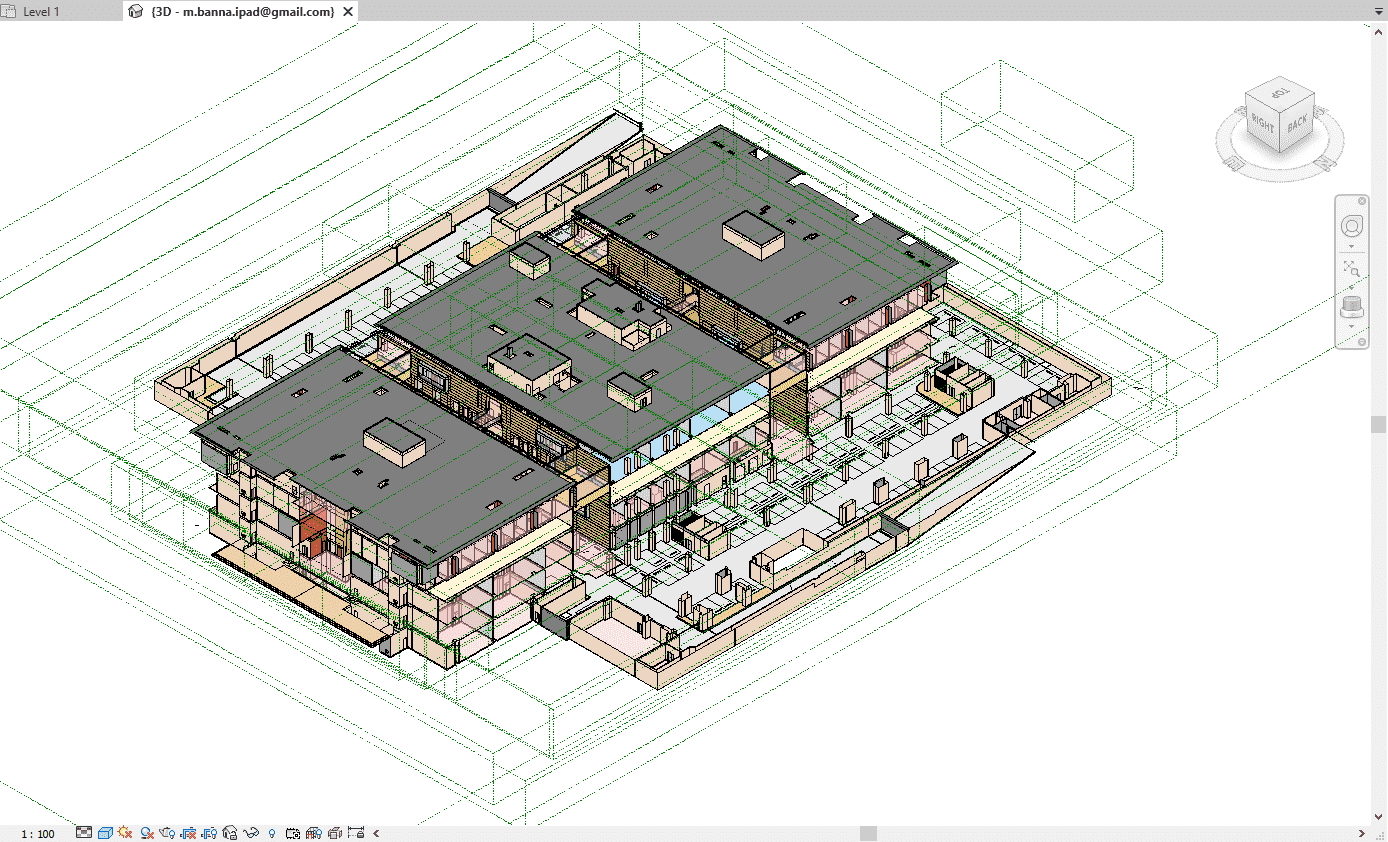
Task: Expand the Steering Wheel dropdown arrow
Action: click(1351, 246)
